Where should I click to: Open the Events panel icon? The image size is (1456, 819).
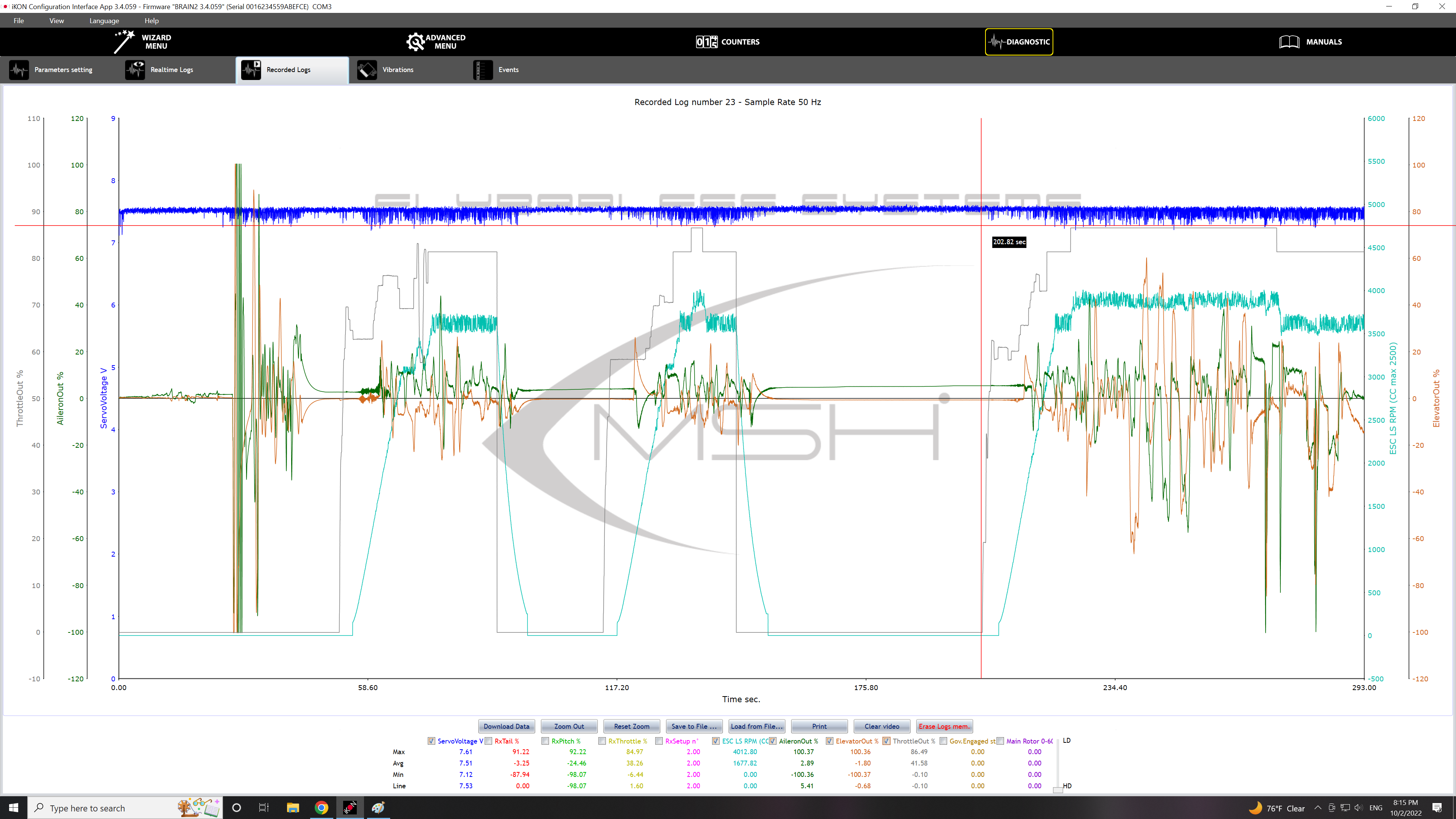(483, 70)
